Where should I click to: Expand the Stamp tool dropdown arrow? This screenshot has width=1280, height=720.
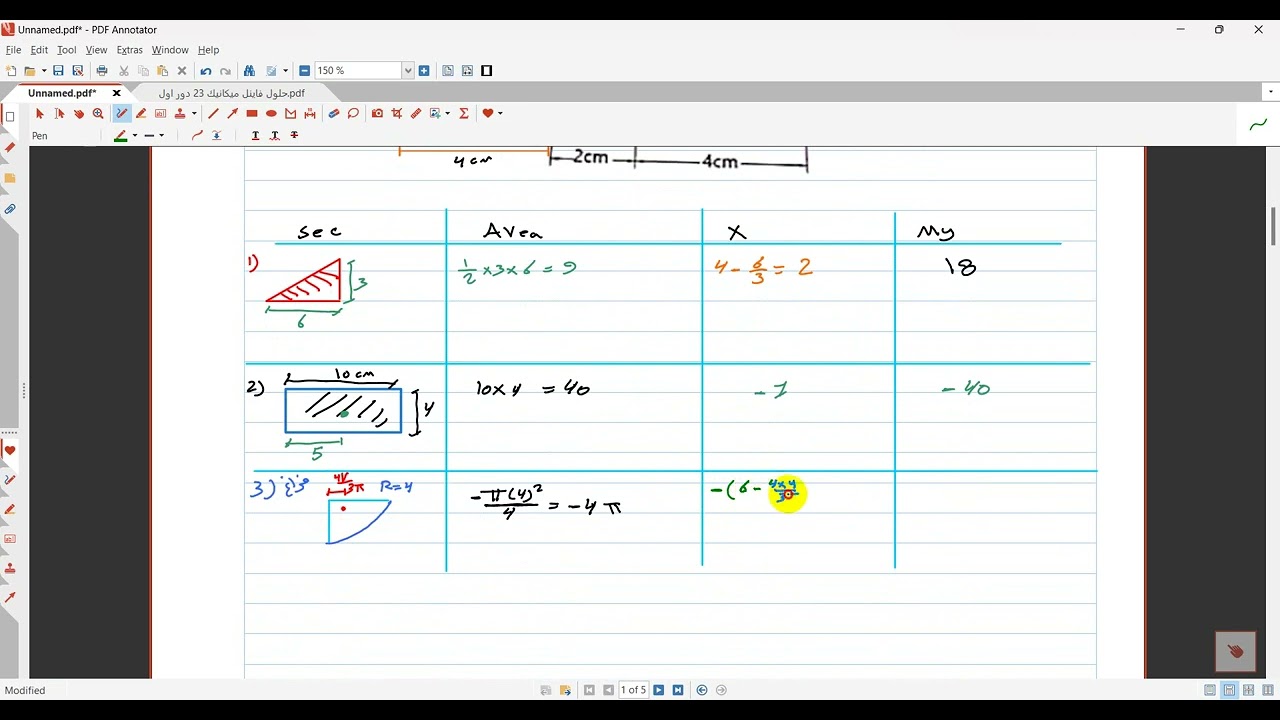(x=194, y=113)
